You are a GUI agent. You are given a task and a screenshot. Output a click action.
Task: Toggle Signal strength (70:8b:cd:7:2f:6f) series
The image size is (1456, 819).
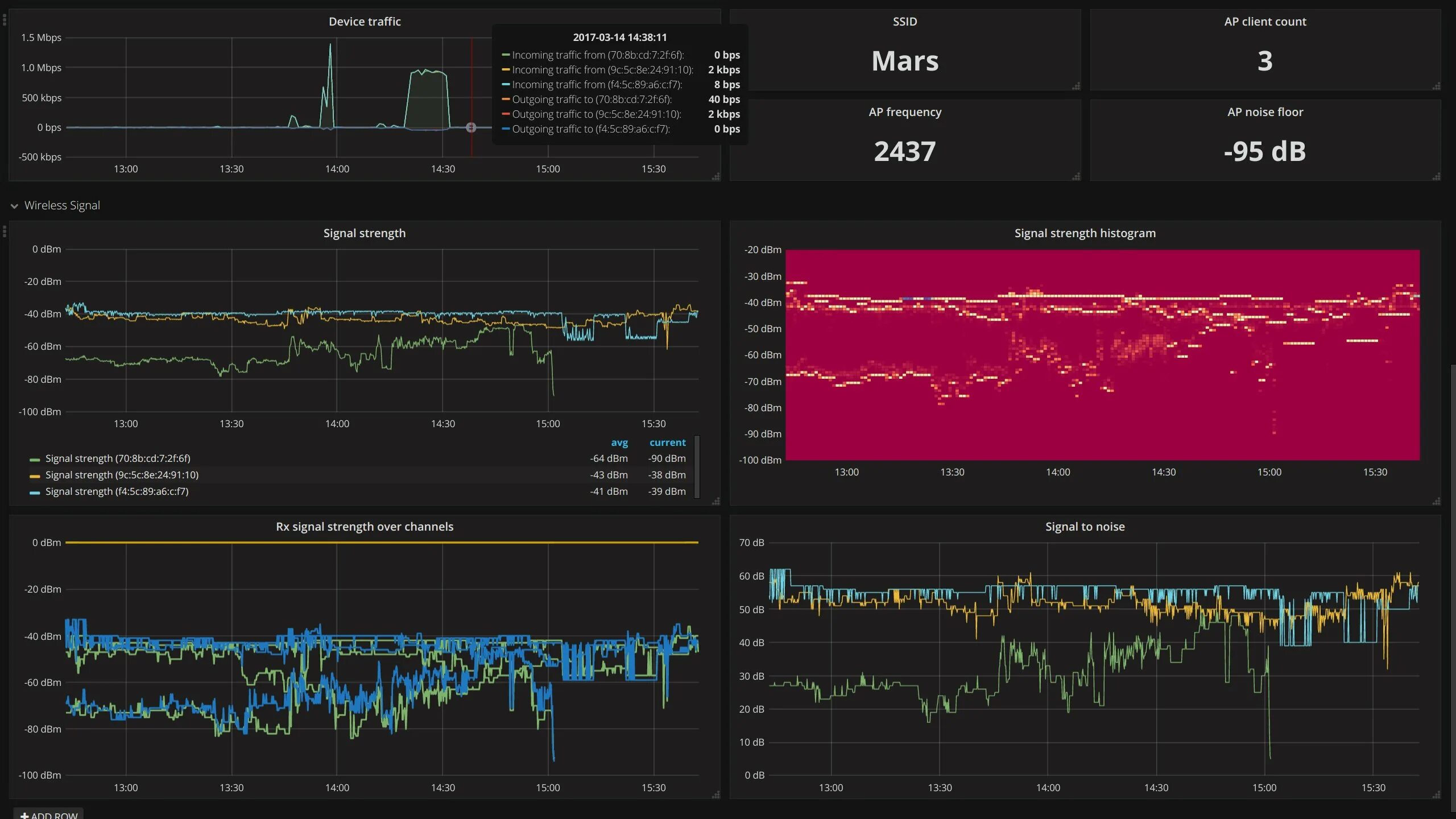click(x=118, y=458)
